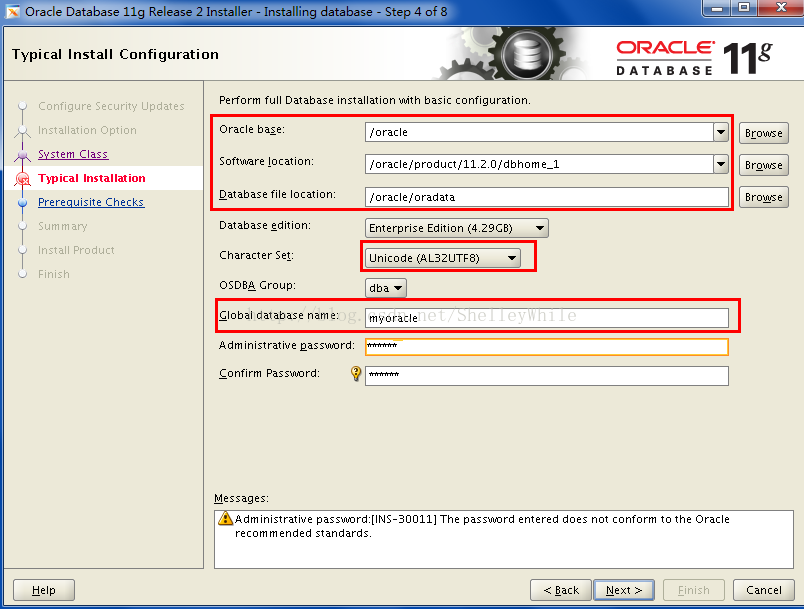Click the Global database name field
804x609 pixels.
pyautogui.click(x=547, y=318)
